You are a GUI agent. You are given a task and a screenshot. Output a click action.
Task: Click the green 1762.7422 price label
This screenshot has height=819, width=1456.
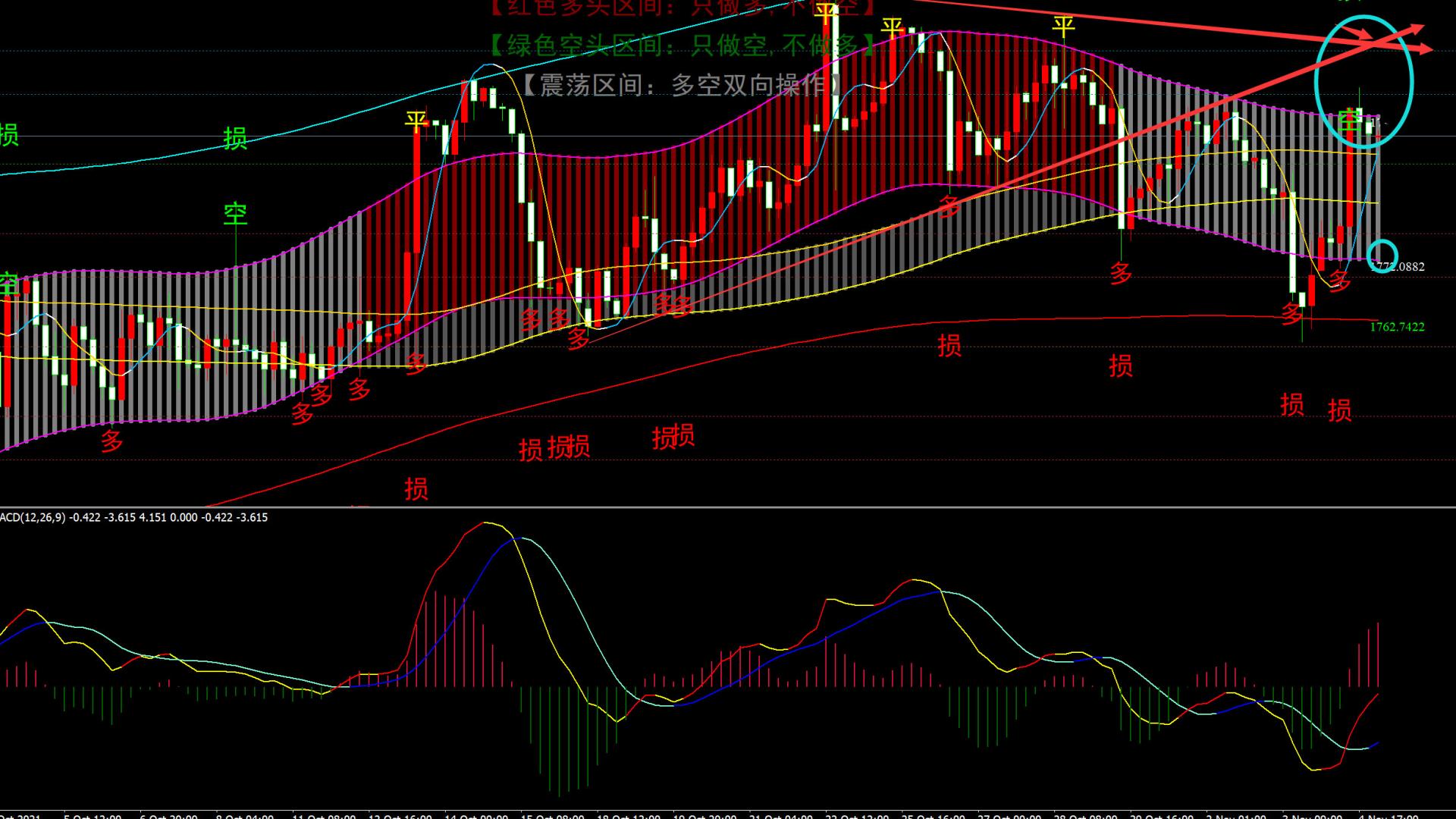1397,327
